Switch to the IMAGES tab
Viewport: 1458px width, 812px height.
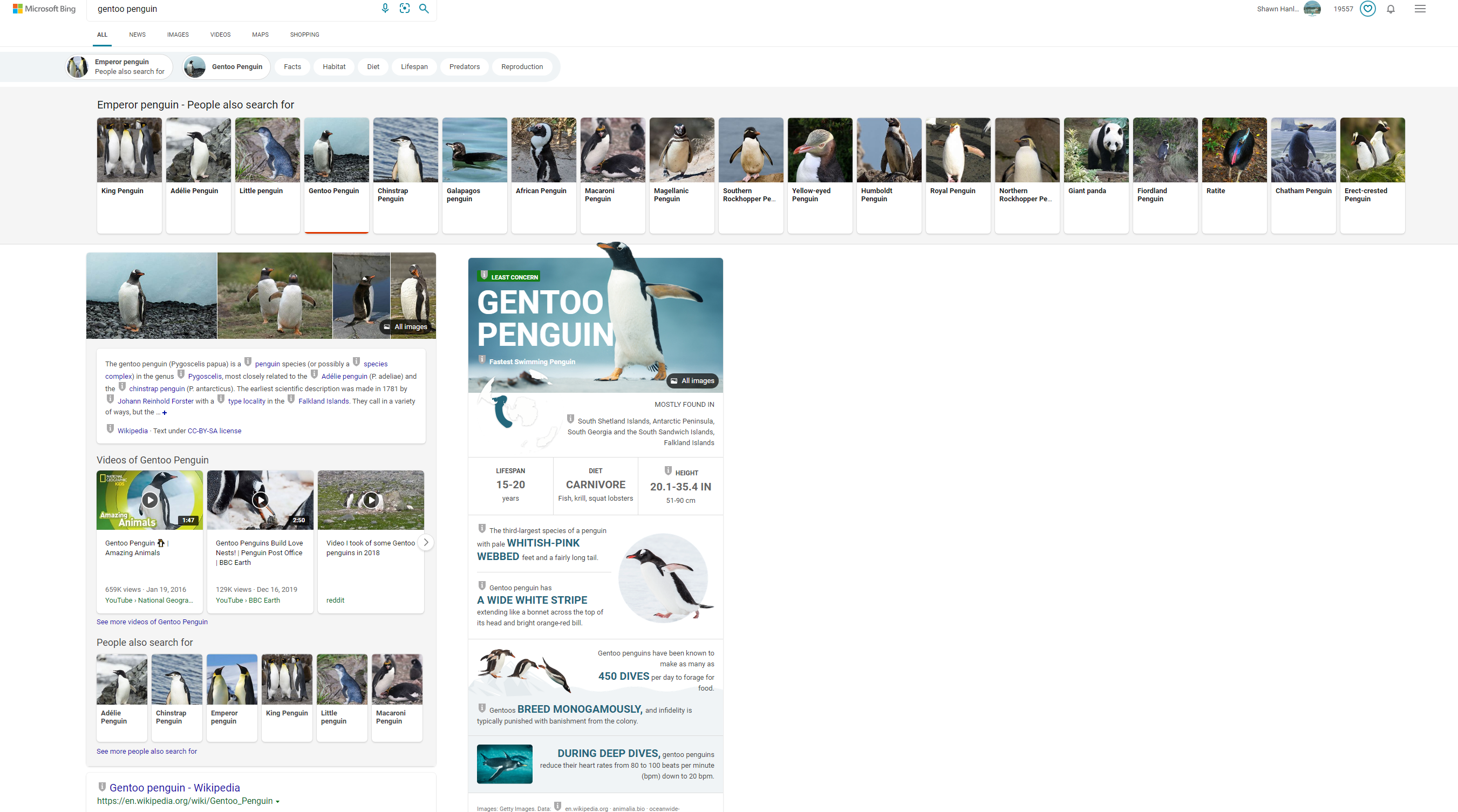178,35
